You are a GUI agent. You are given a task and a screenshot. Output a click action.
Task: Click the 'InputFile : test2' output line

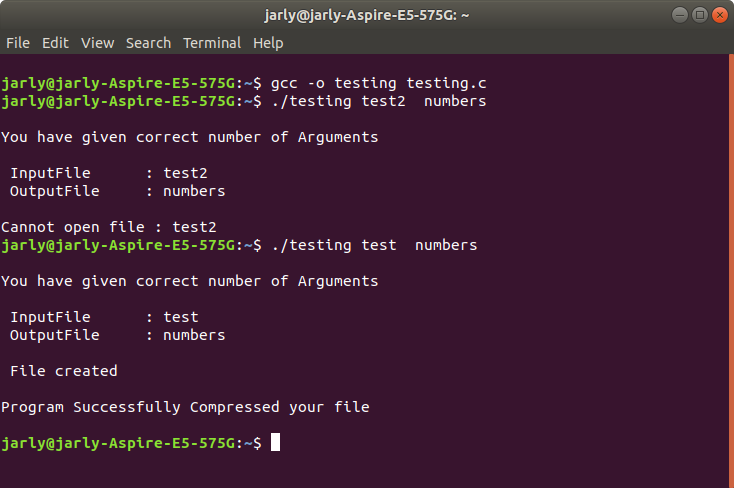109,173
